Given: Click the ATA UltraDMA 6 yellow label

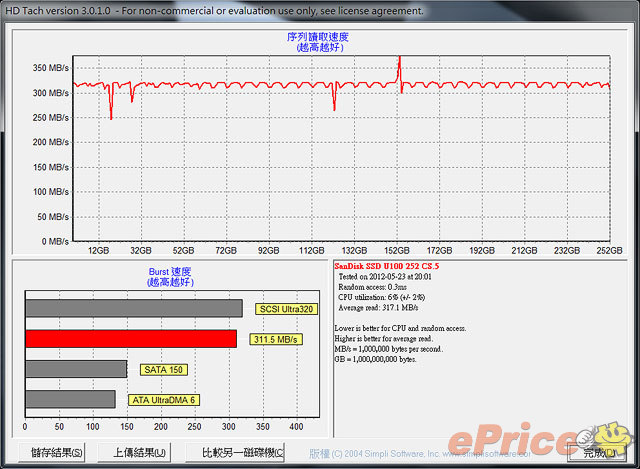Looking at the screenshot, I should pyautogui.click(x=163, y=400).
